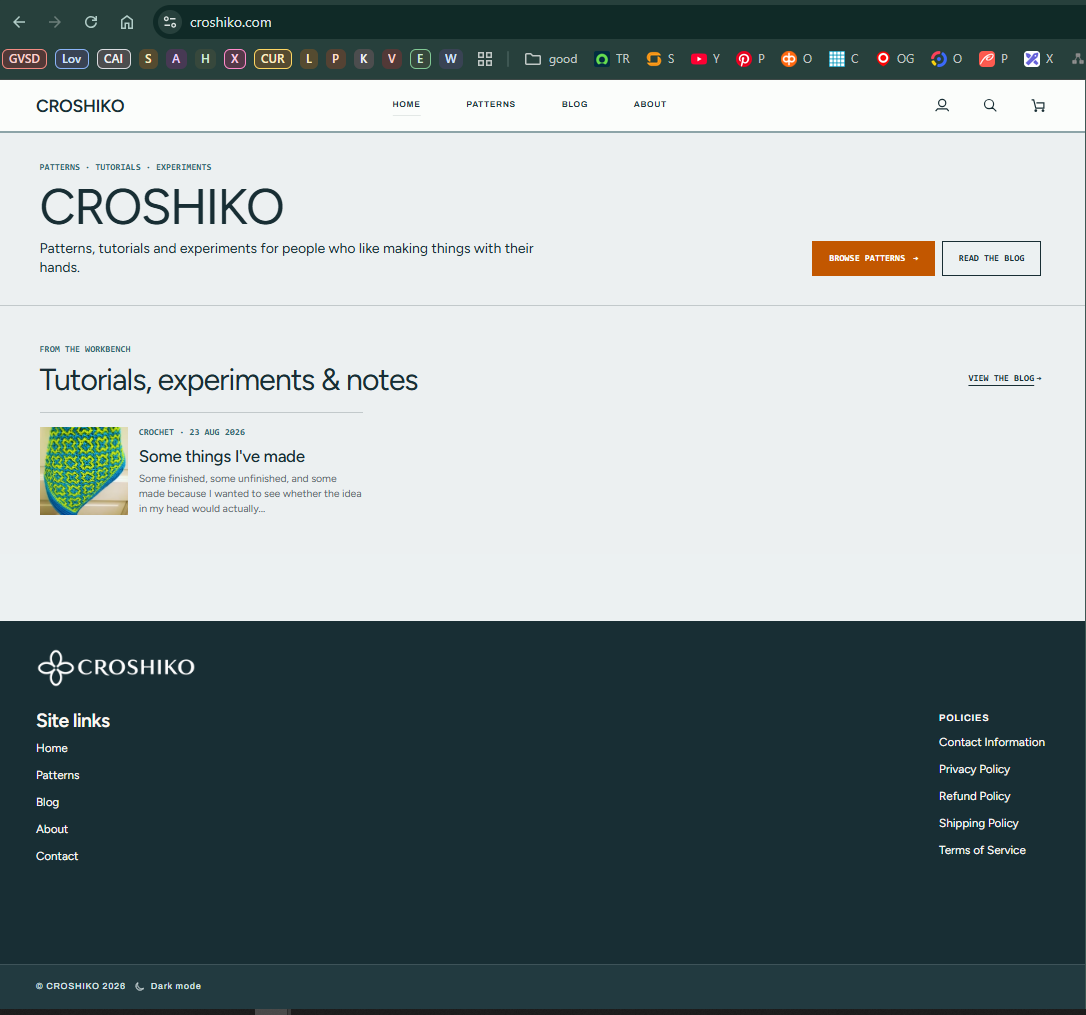Screen dimensions: 1086x1015
Task: Open the GVSD bookmark
Action: [x=24, y=59]
